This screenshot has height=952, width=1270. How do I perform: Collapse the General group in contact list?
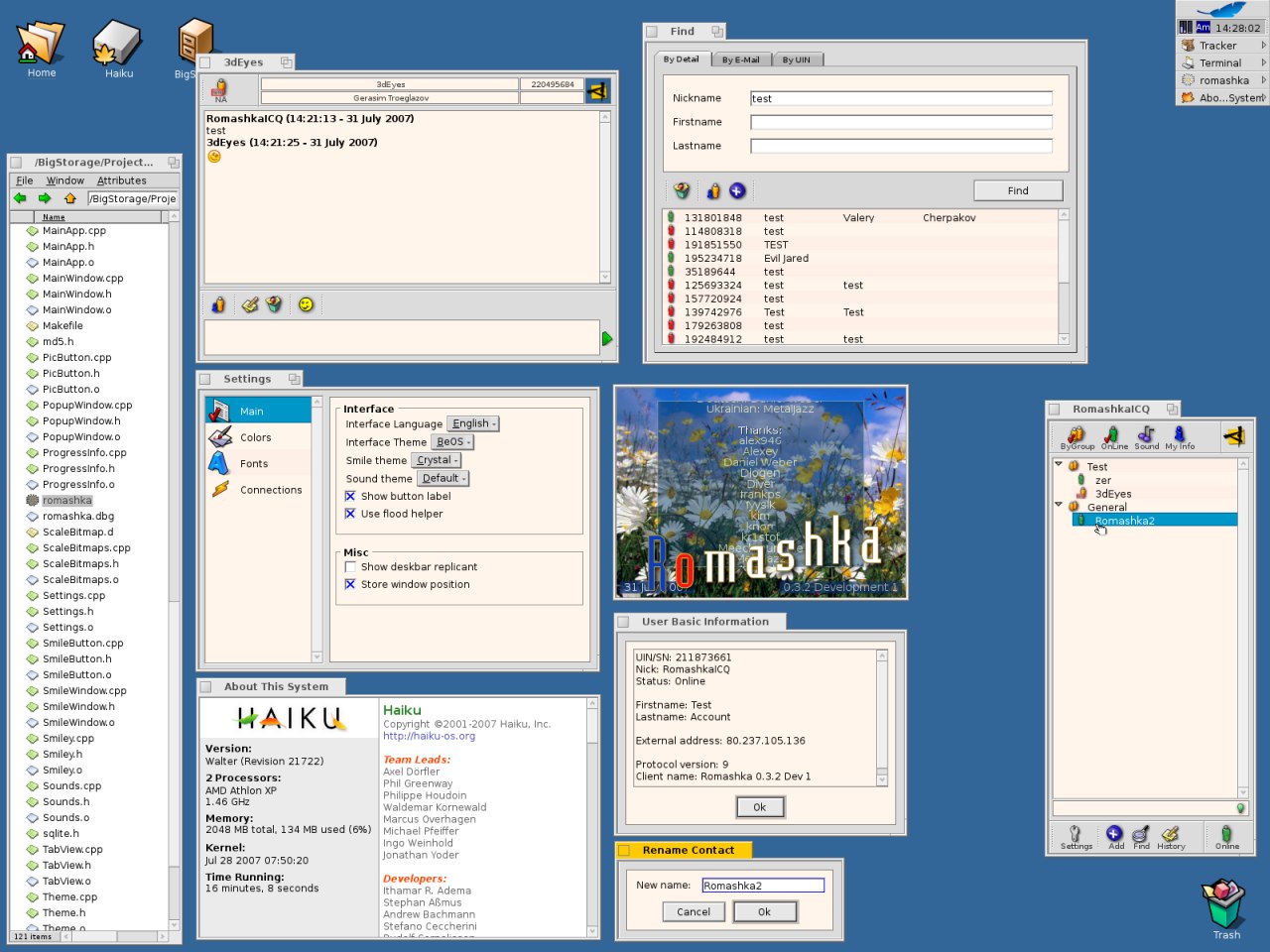click(1059, 506)
